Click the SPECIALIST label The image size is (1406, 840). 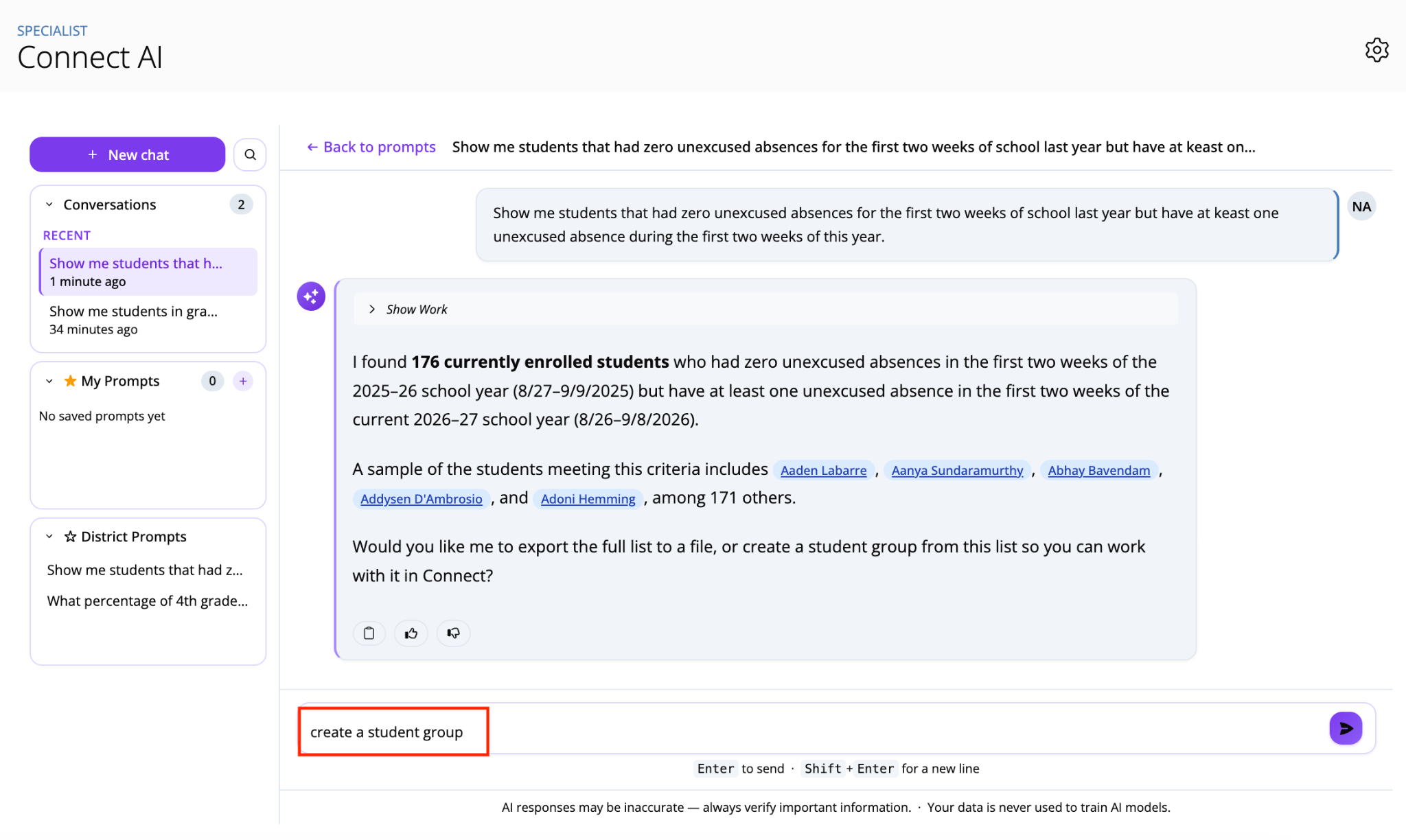[52, 31]
